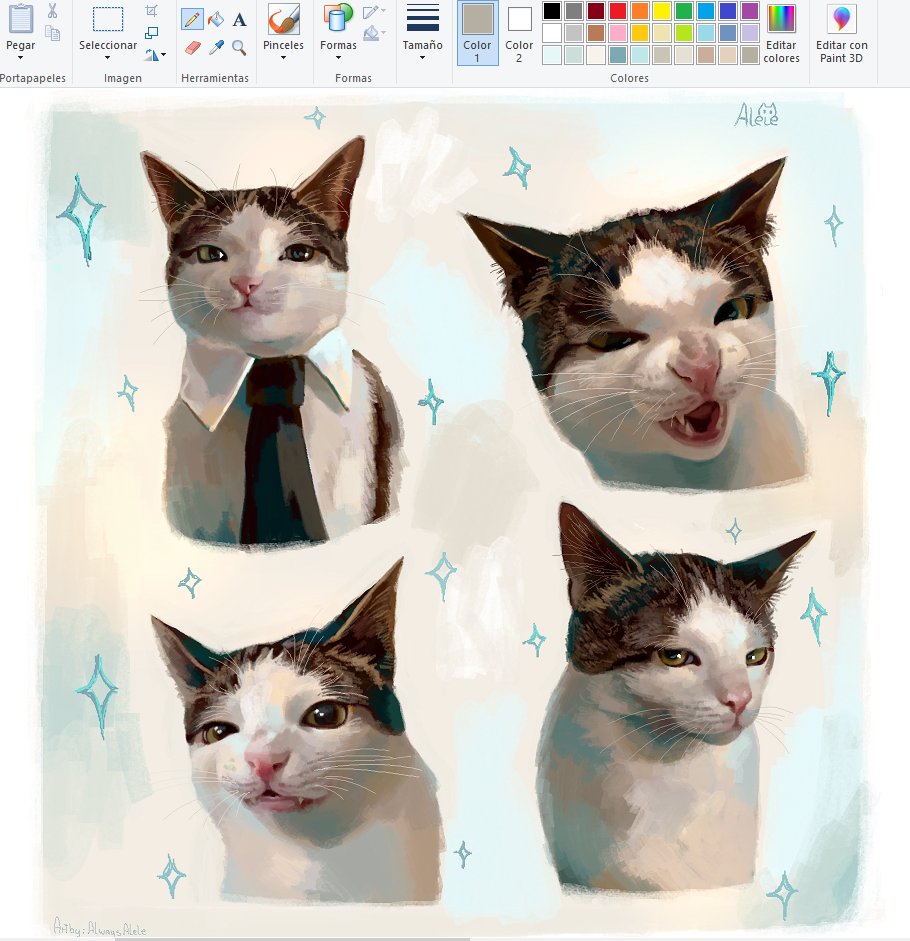
Task: Click the Cut scissors icon
Action: coord(52,10)
